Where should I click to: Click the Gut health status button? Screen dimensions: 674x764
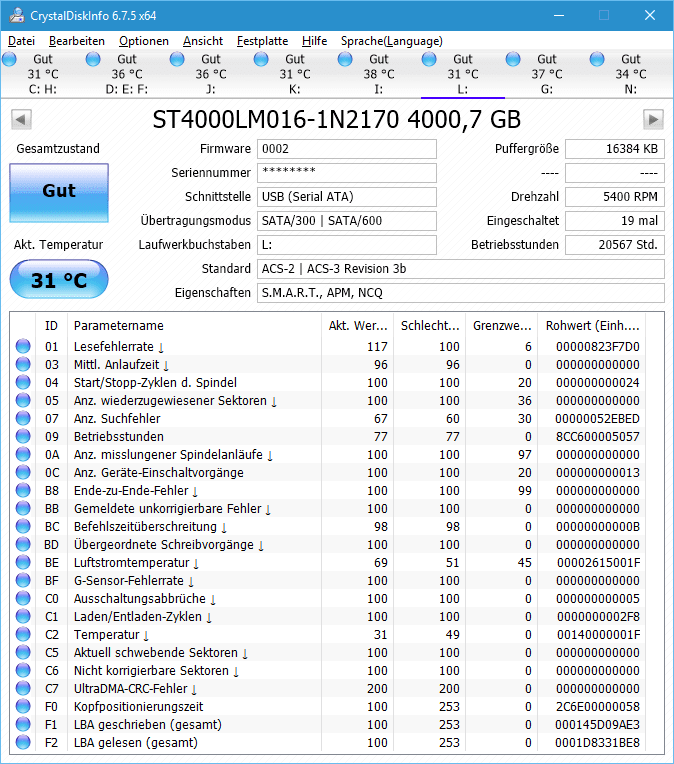tap(59, 193)
